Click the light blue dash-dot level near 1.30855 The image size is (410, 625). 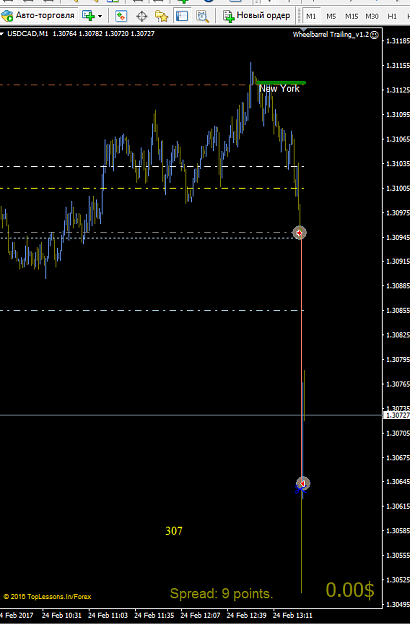pyautogui.click(x=151, y=310)
